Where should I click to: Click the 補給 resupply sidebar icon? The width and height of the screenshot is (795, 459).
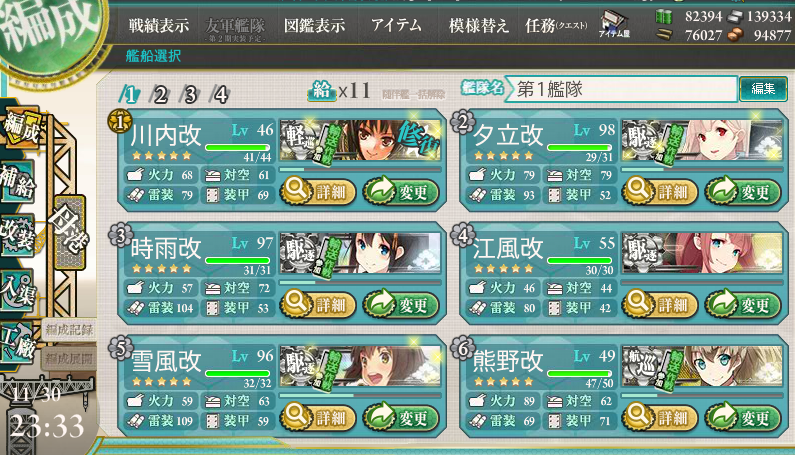[17, 183]
